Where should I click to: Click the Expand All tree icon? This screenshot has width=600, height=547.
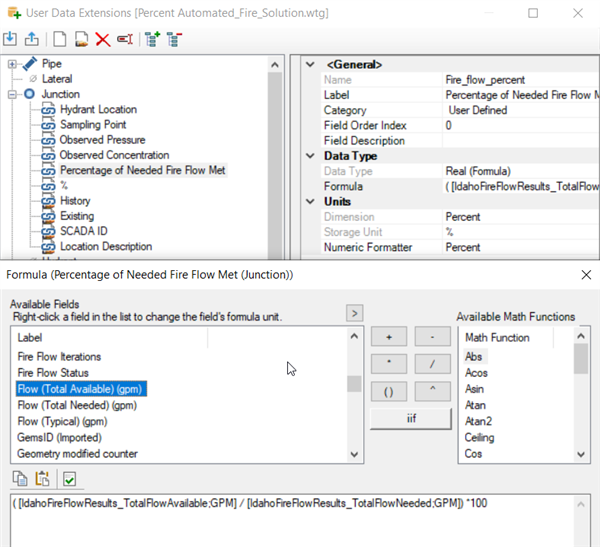pos(152,40)
